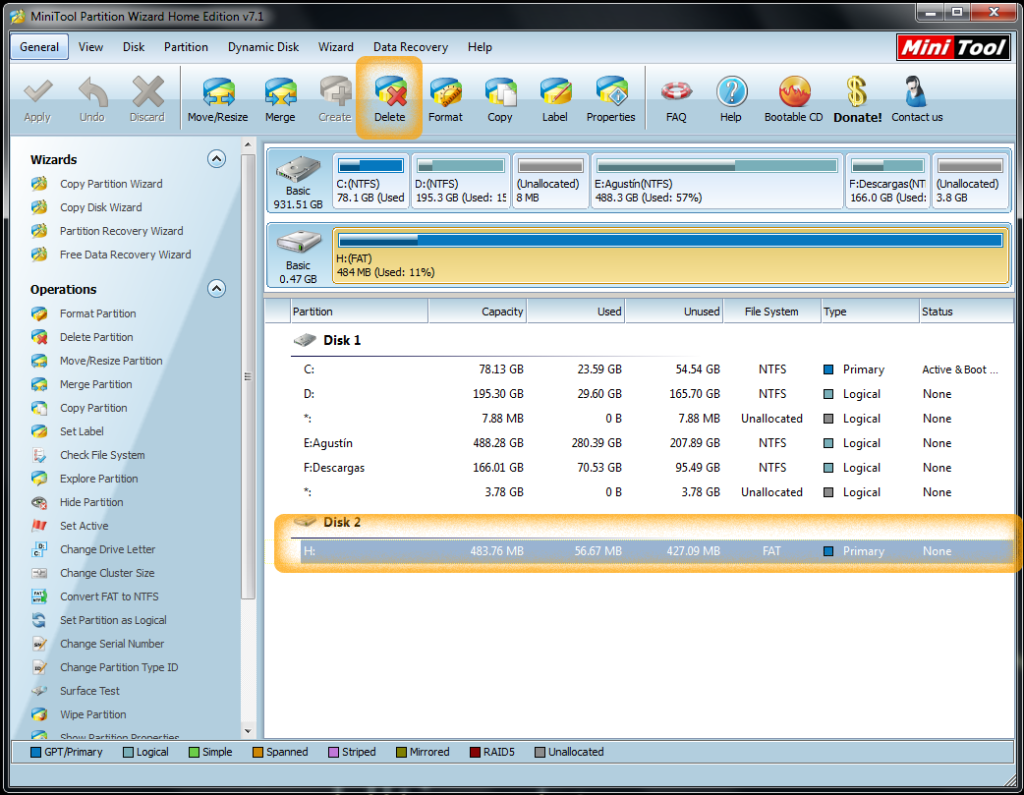1024x795 pixels.
Task: Click sidebar scrollbar down arrow
Action: (x=248, y=732)
